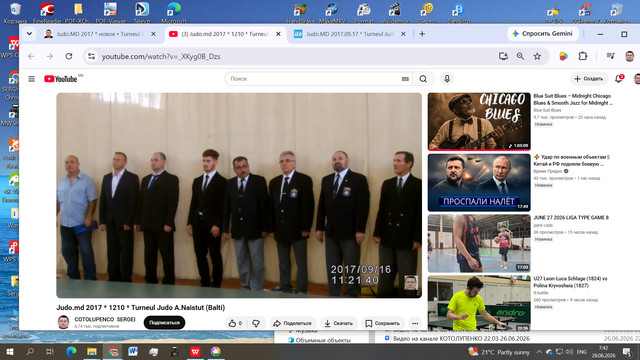Open the table tennis U27 Leon-Luca Schlage thumbnail

click(479, 303)
